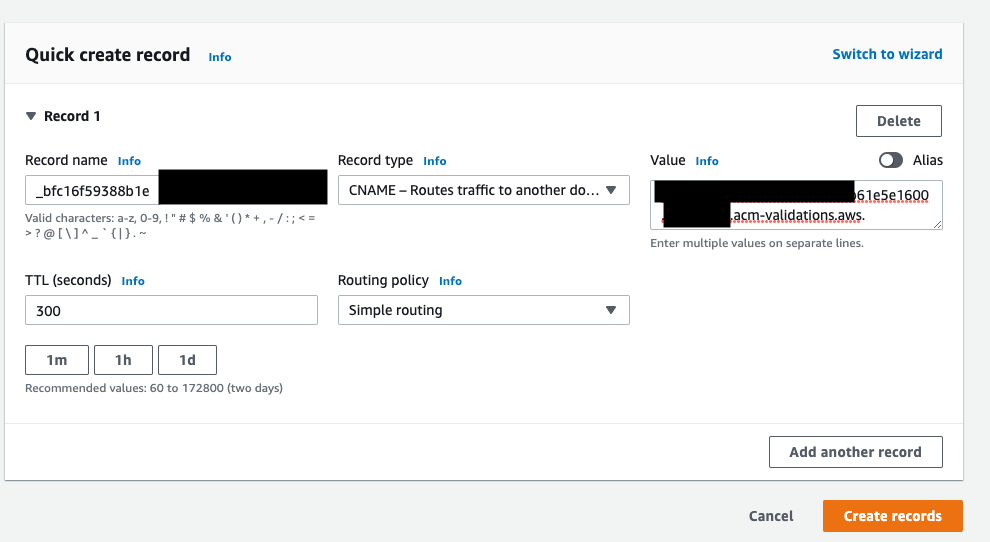Switch to wizard mode

point(887,54)
